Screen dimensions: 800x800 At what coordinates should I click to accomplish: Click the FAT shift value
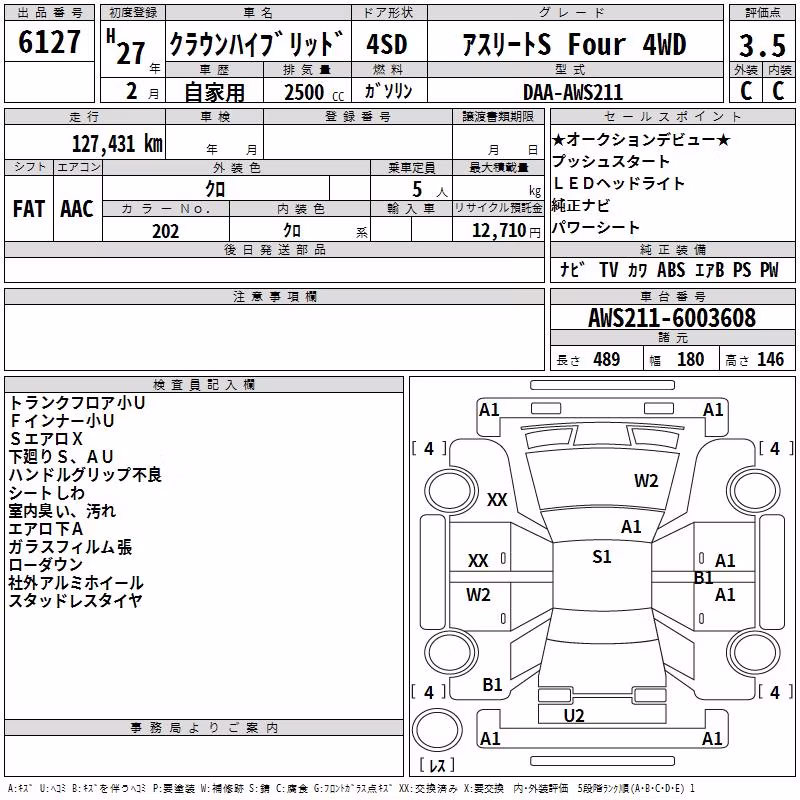pyautogui.click(x=29, y=209)
